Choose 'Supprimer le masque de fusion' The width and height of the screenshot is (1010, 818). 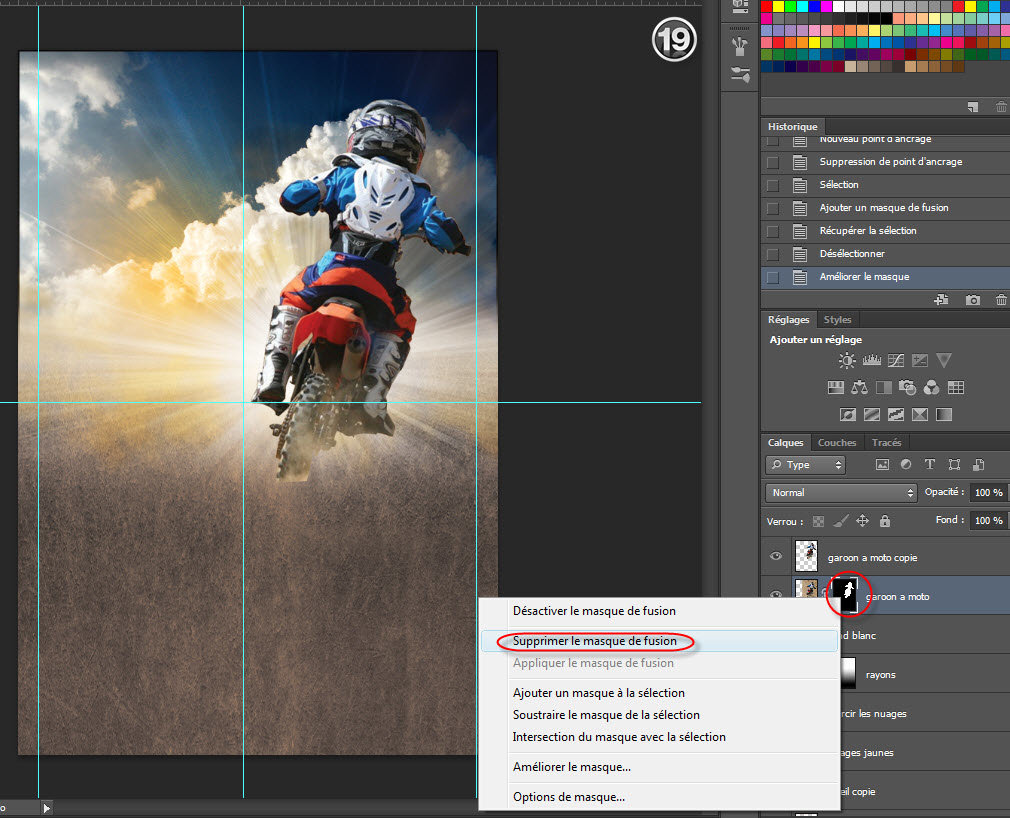[x=594, y=641]
